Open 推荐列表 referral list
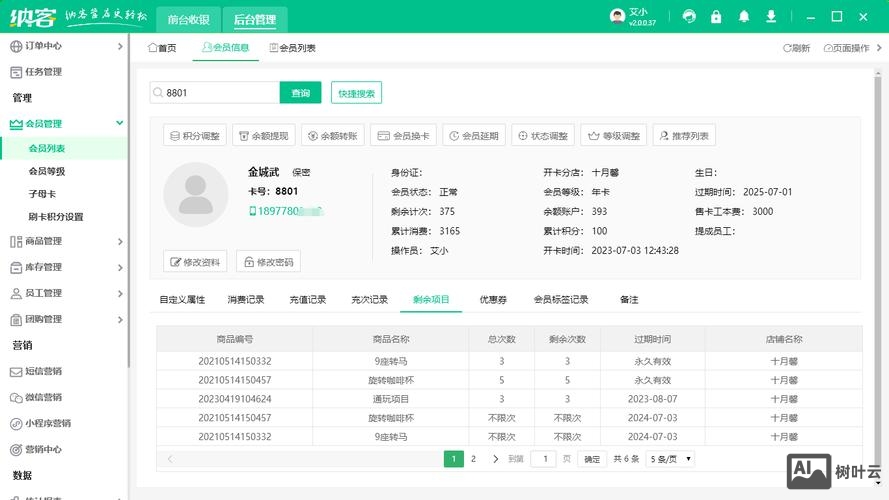Screen dimensions: 889x500 click(x=684, y=135)
